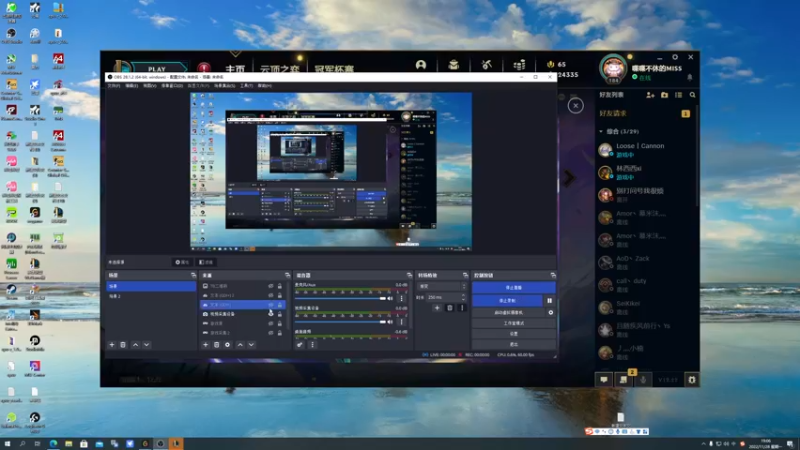Adjust the 250 ms transition duration stepper

click(463, 297)
